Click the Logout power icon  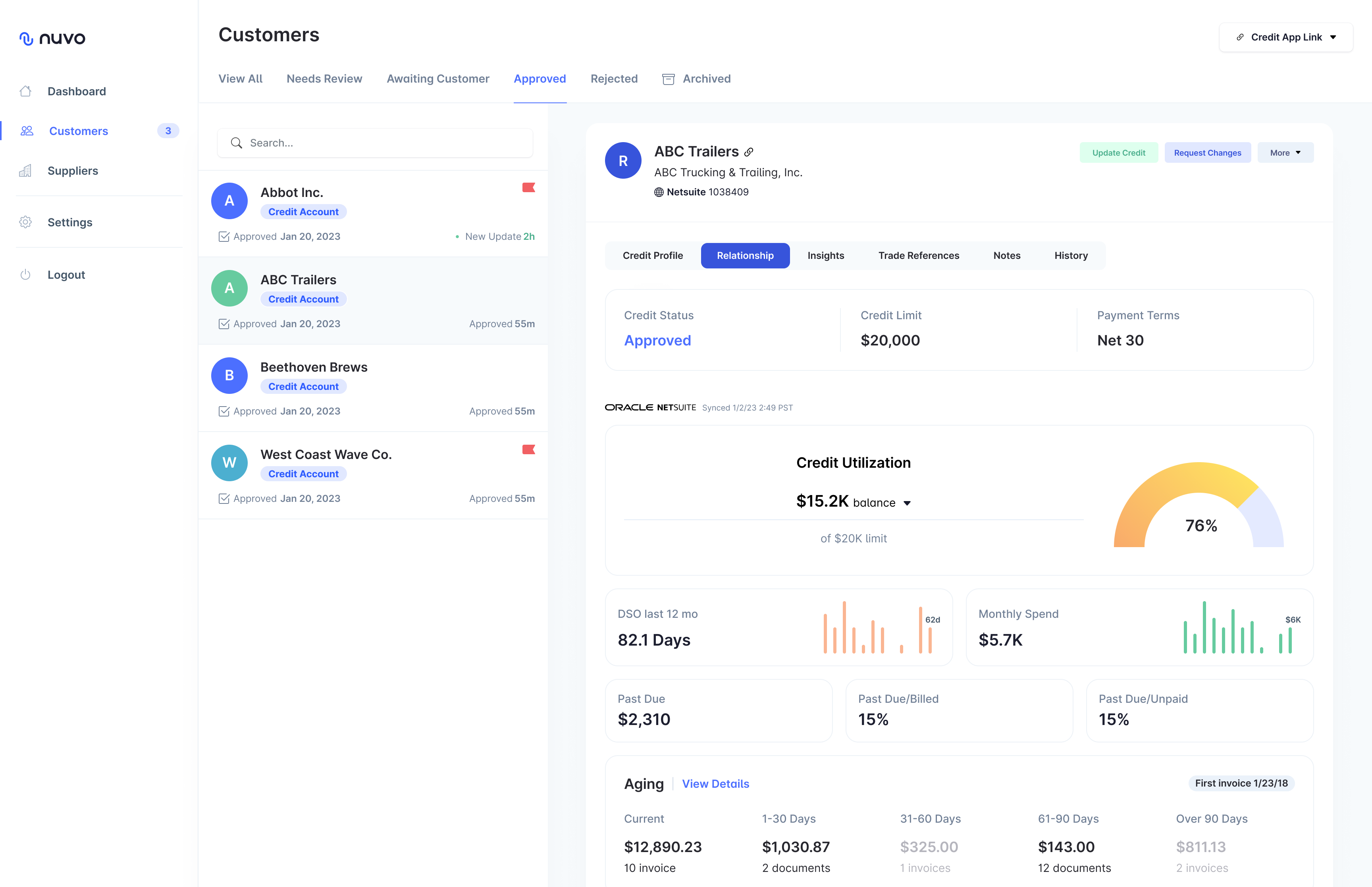(x=25, y=275)
